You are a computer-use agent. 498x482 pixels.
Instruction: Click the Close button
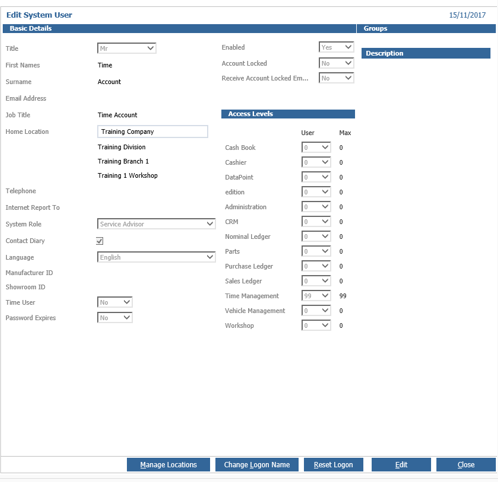click(x=466, y=465)
